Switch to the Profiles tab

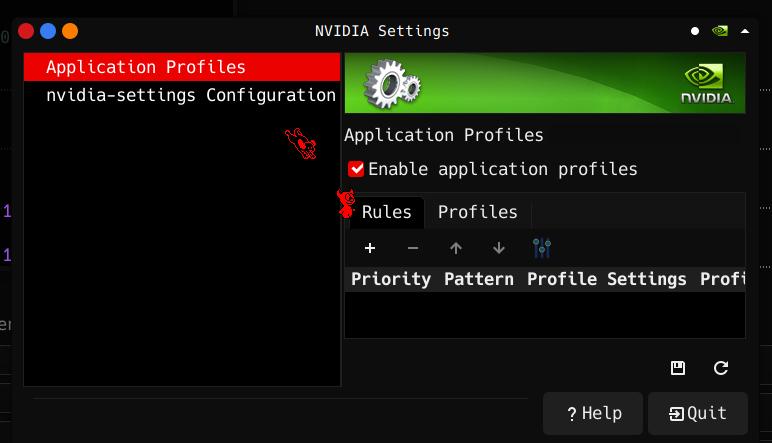[477, 212]
